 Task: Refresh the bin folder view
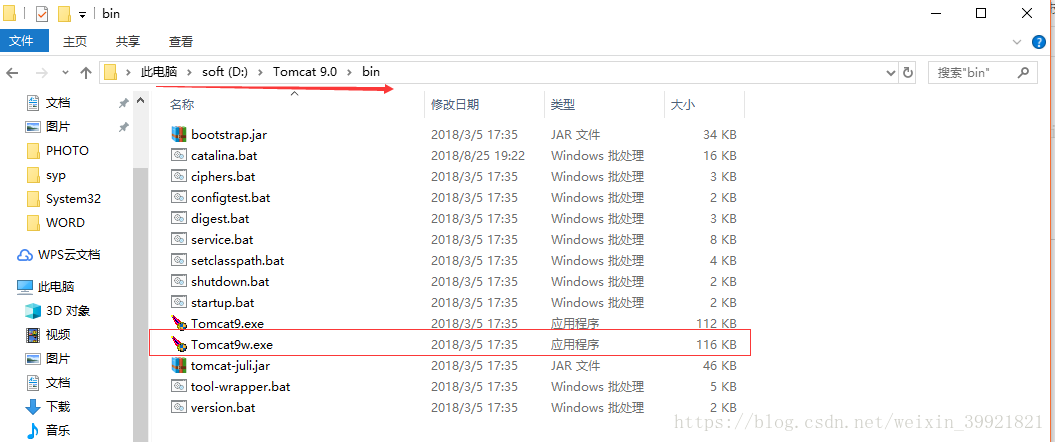(908, 73)
